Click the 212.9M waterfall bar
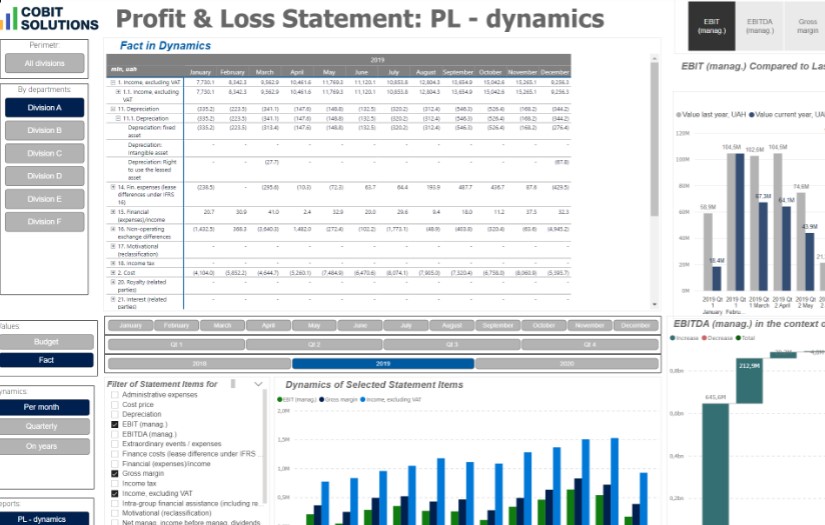The width and height of the screenshot is (825, 525). 749,381
